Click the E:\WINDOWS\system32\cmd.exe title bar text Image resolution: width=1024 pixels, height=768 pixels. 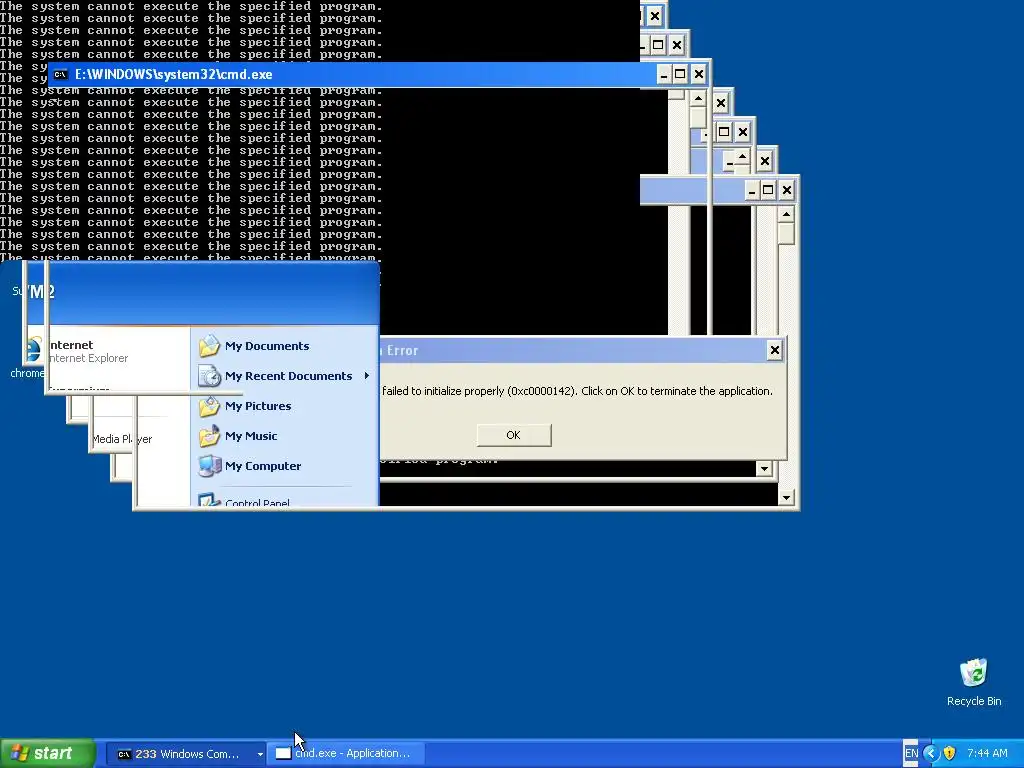tap(173, 74)
